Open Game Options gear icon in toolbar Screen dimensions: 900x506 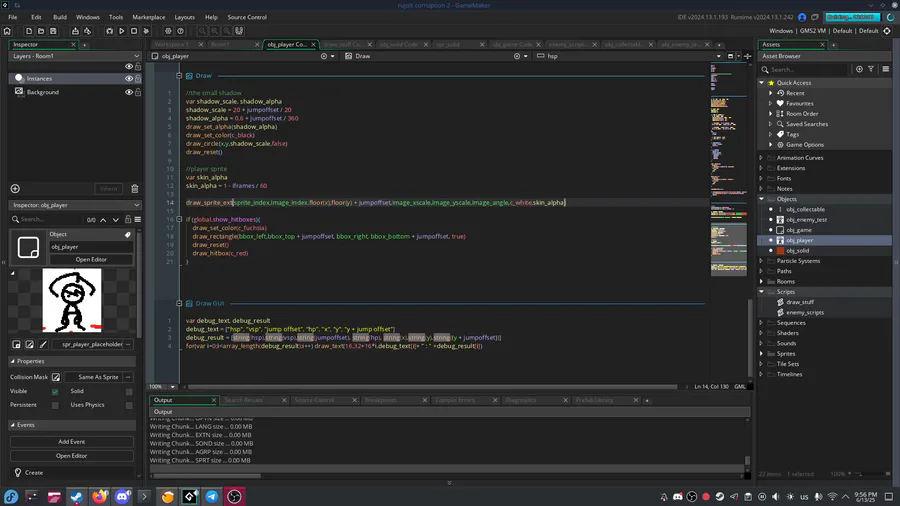coord(168,31)
